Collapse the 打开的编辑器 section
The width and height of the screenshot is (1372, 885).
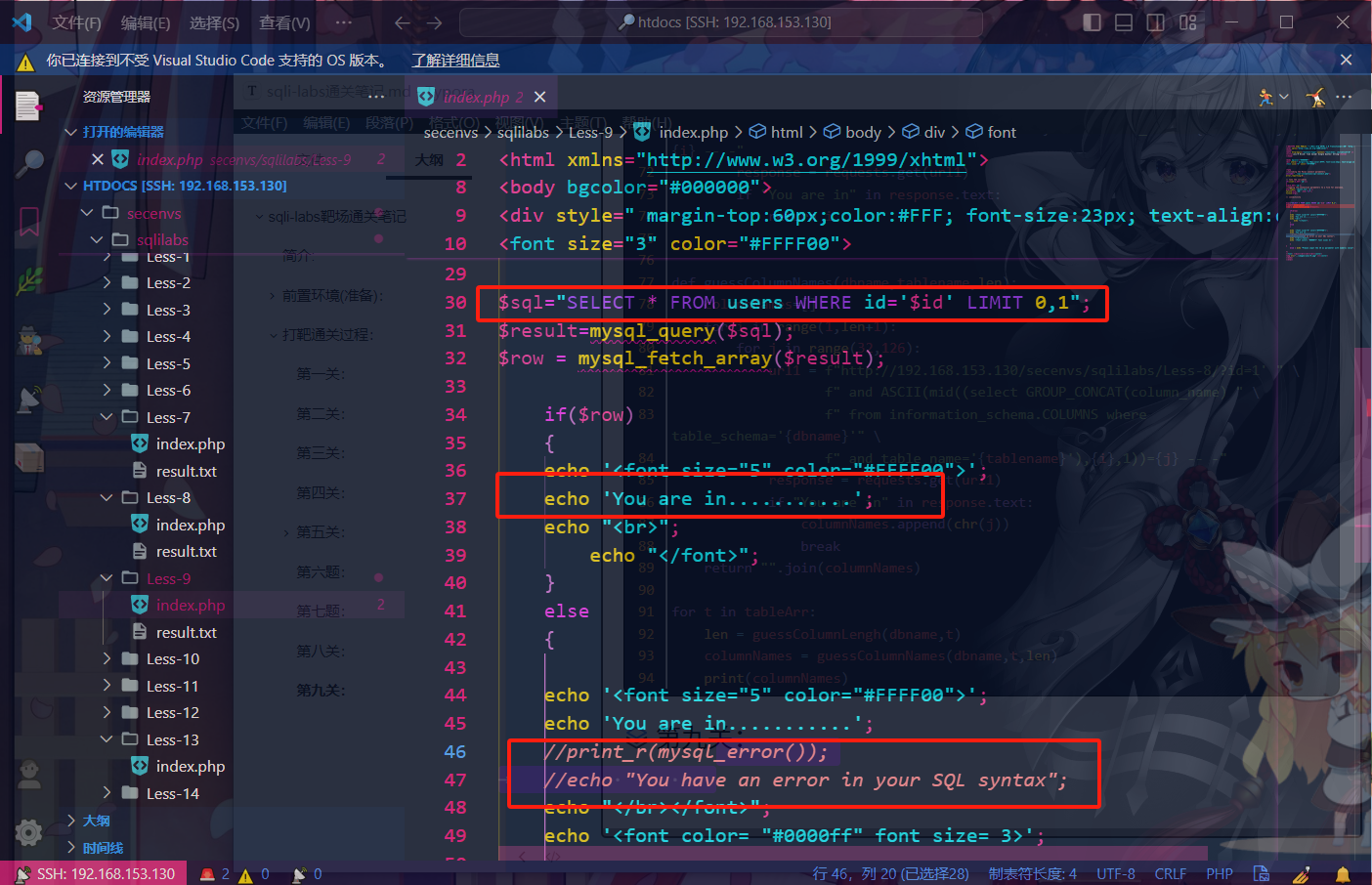tap(123, 132)
